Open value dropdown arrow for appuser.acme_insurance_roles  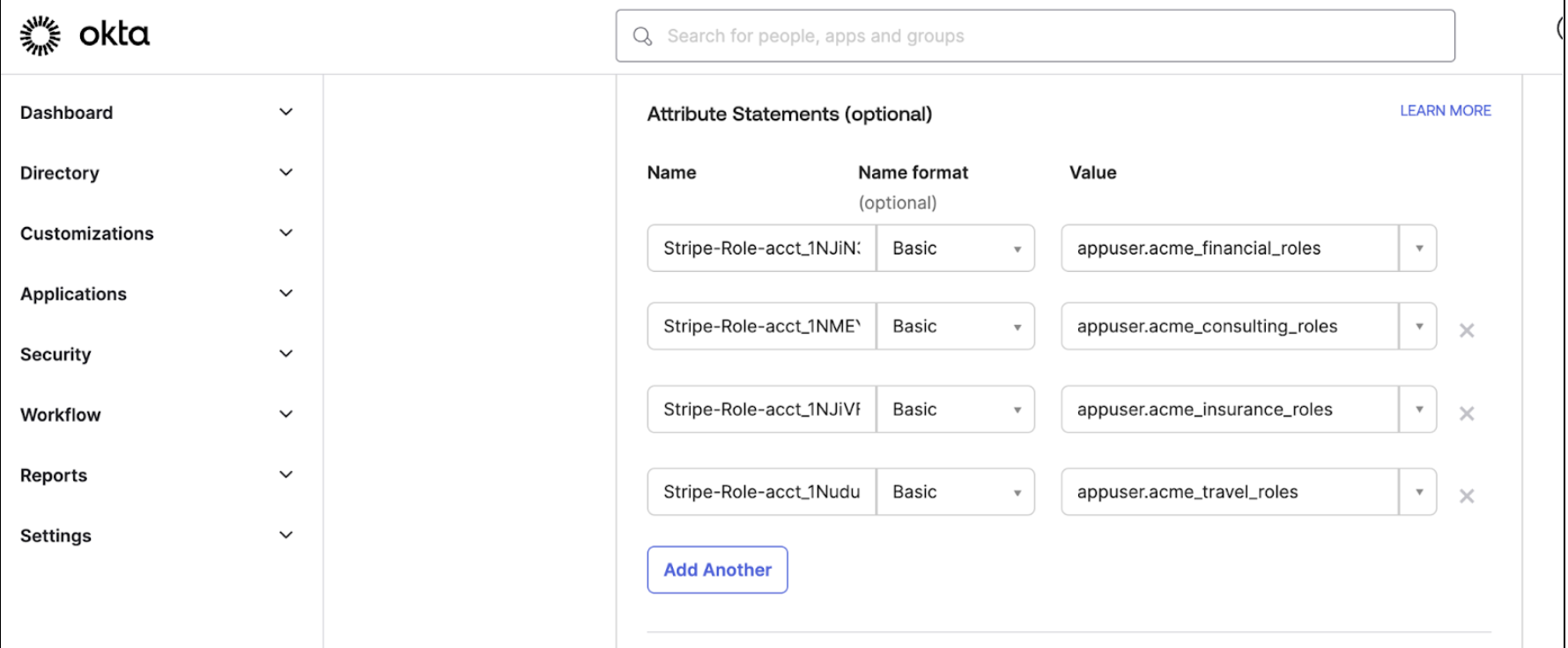point(1418,409)
